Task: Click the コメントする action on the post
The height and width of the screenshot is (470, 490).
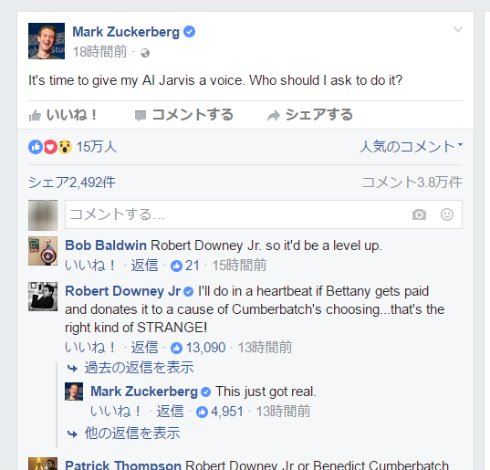Action: pyautogui.click(x=184, y=115)
